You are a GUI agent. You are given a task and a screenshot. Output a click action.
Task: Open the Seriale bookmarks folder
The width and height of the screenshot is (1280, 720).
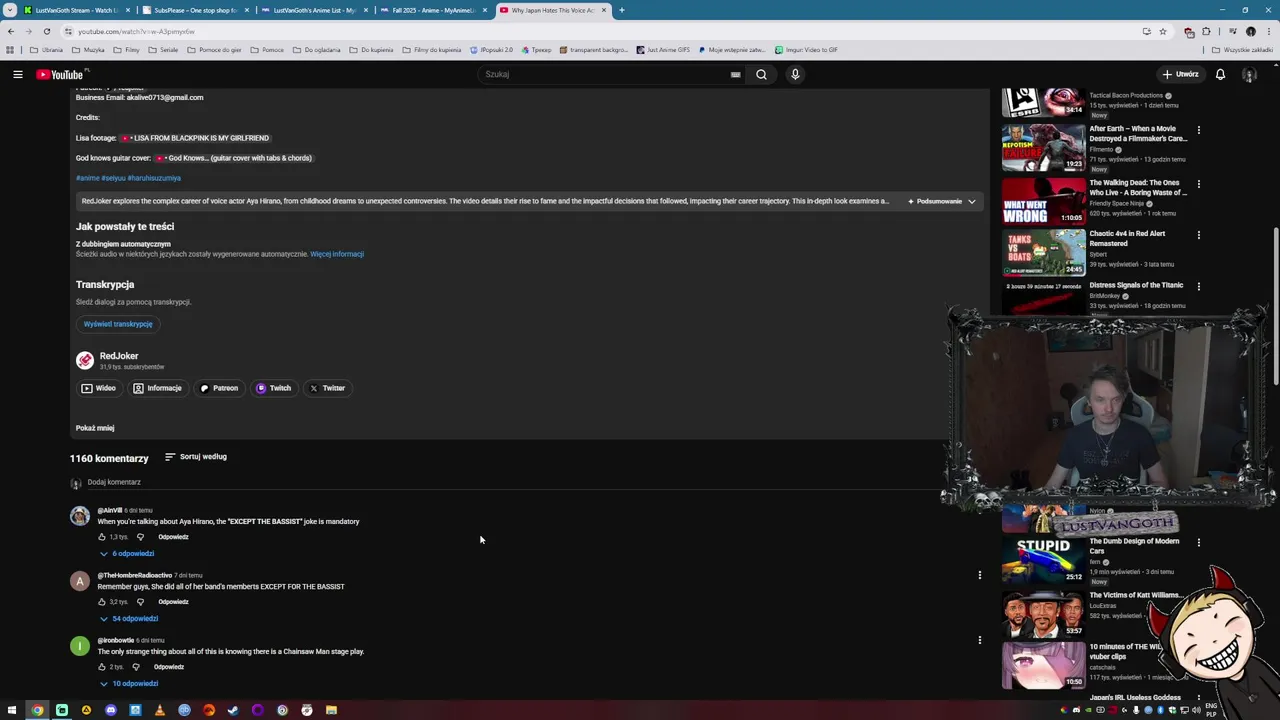click(163, 50)
